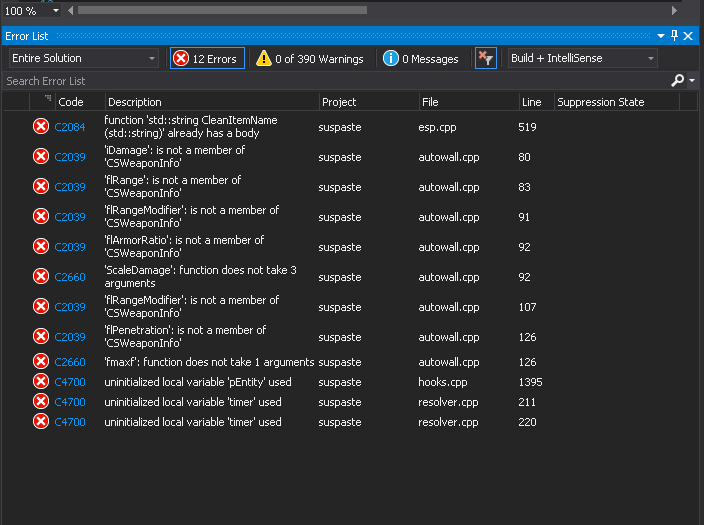
Task: Click the esp.cpp file cell
Action: tap(437, 127)
